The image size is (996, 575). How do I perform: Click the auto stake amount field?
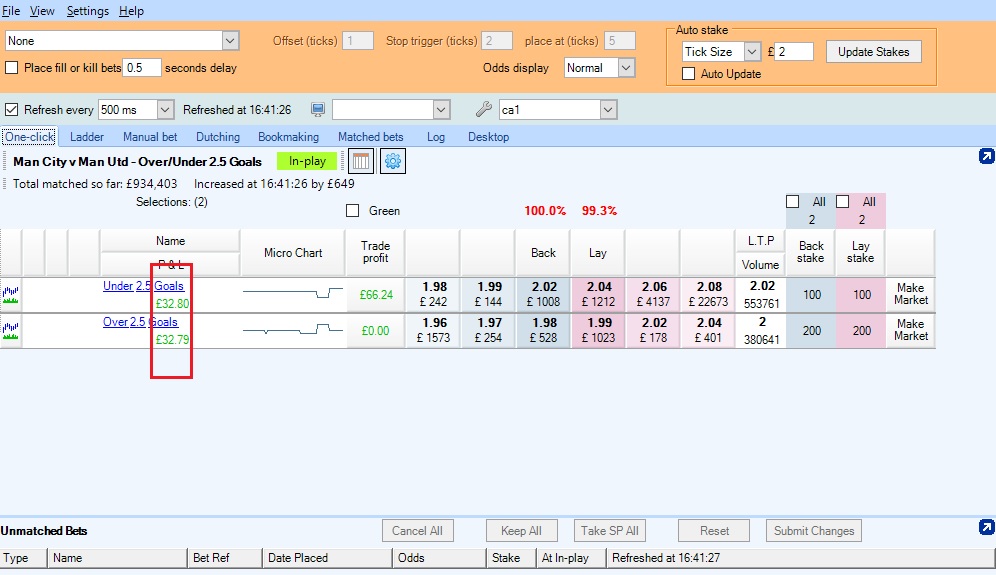[795, 51]
